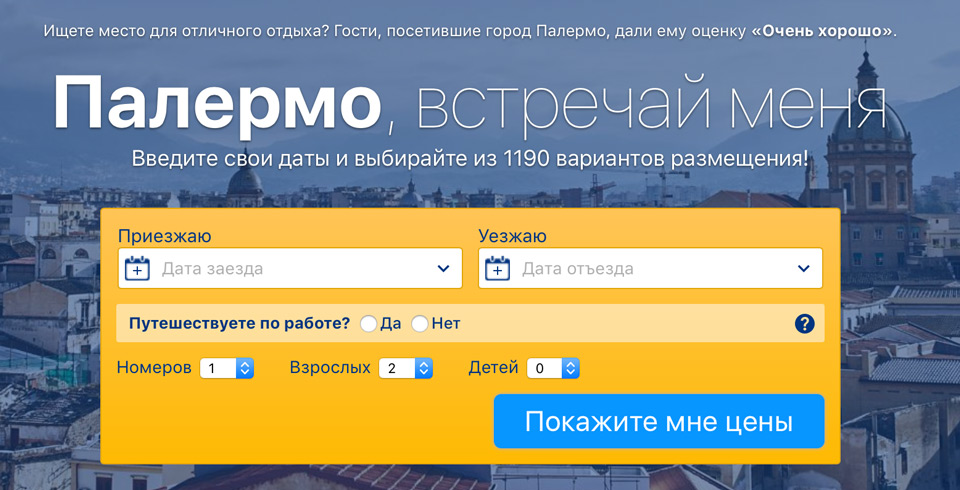Viewport: 960px width, 490px height.
Task: Open the blue question mark help icon
Action: pos(804,324)
